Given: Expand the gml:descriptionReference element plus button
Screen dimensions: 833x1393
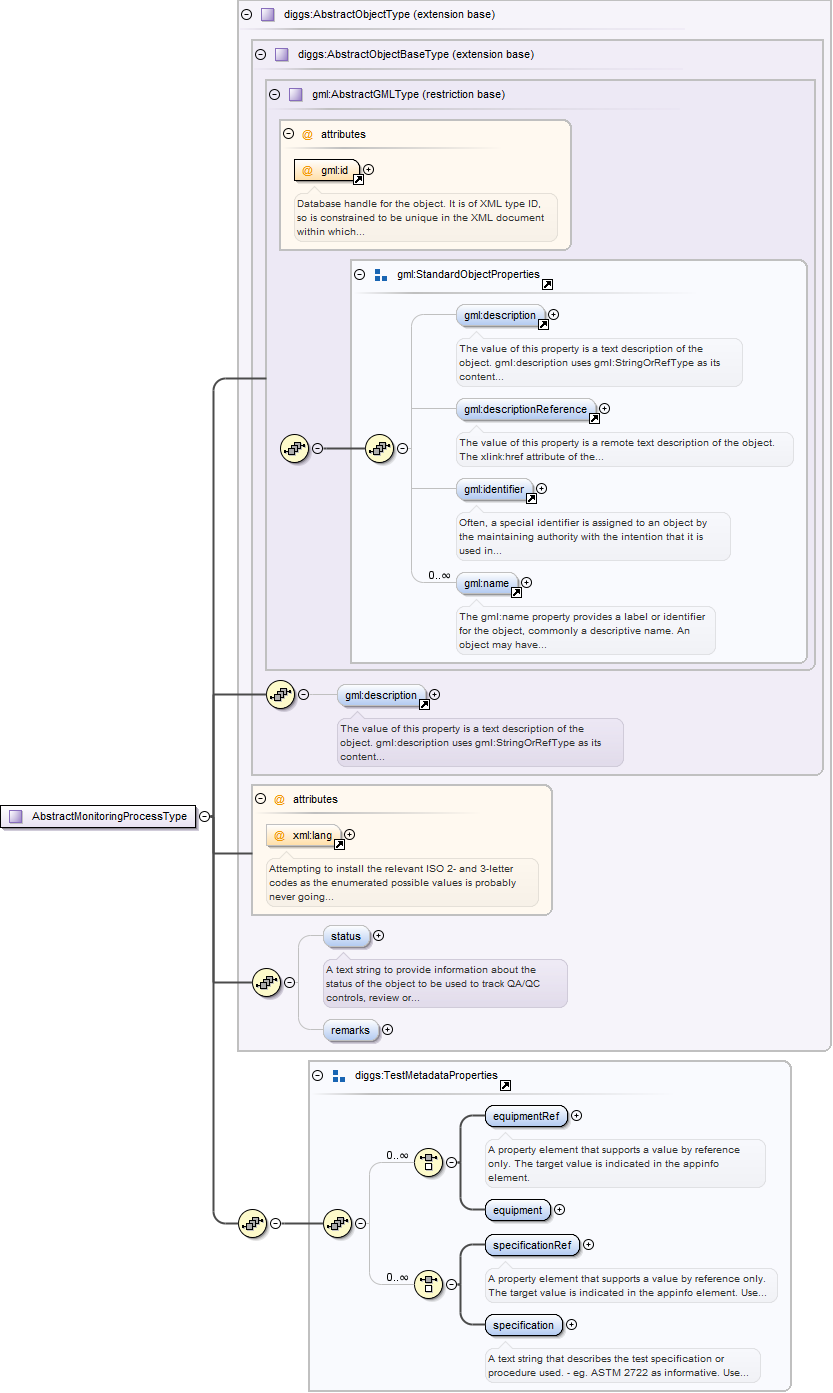Looking at the screenshot, I should pyautogui.click(x=604, y=408).
